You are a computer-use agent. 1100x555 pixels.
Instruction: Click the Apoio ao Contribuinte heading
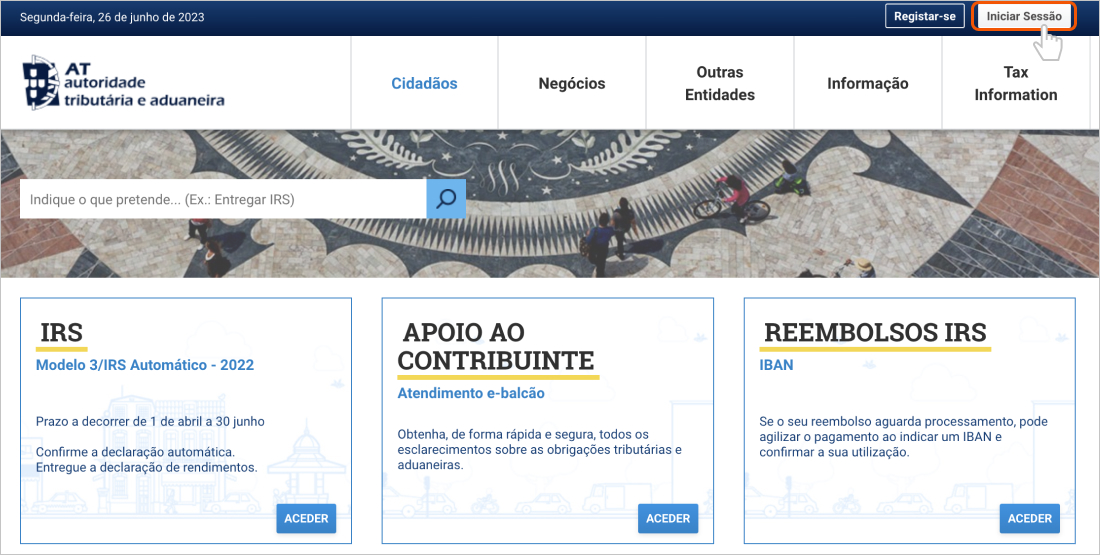[496, 346]
